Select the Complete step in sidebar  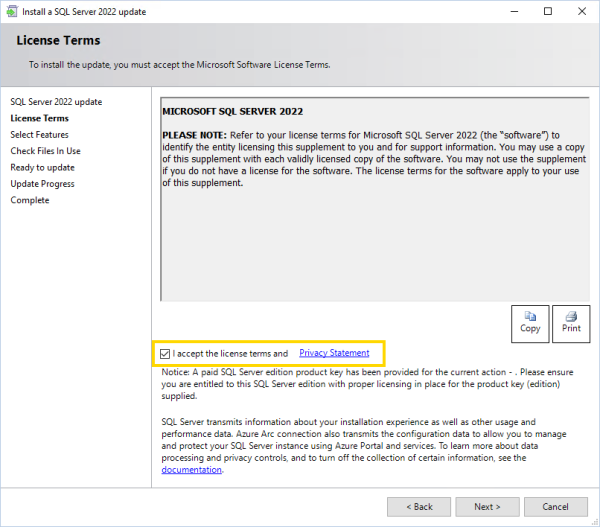pyautogui.click(x=30, y=200)
